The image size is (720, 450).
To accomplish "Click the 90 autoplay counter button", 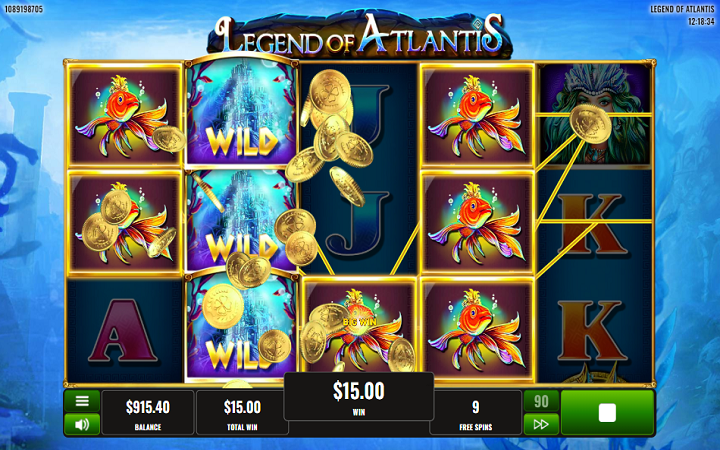I will click(541, 401).
